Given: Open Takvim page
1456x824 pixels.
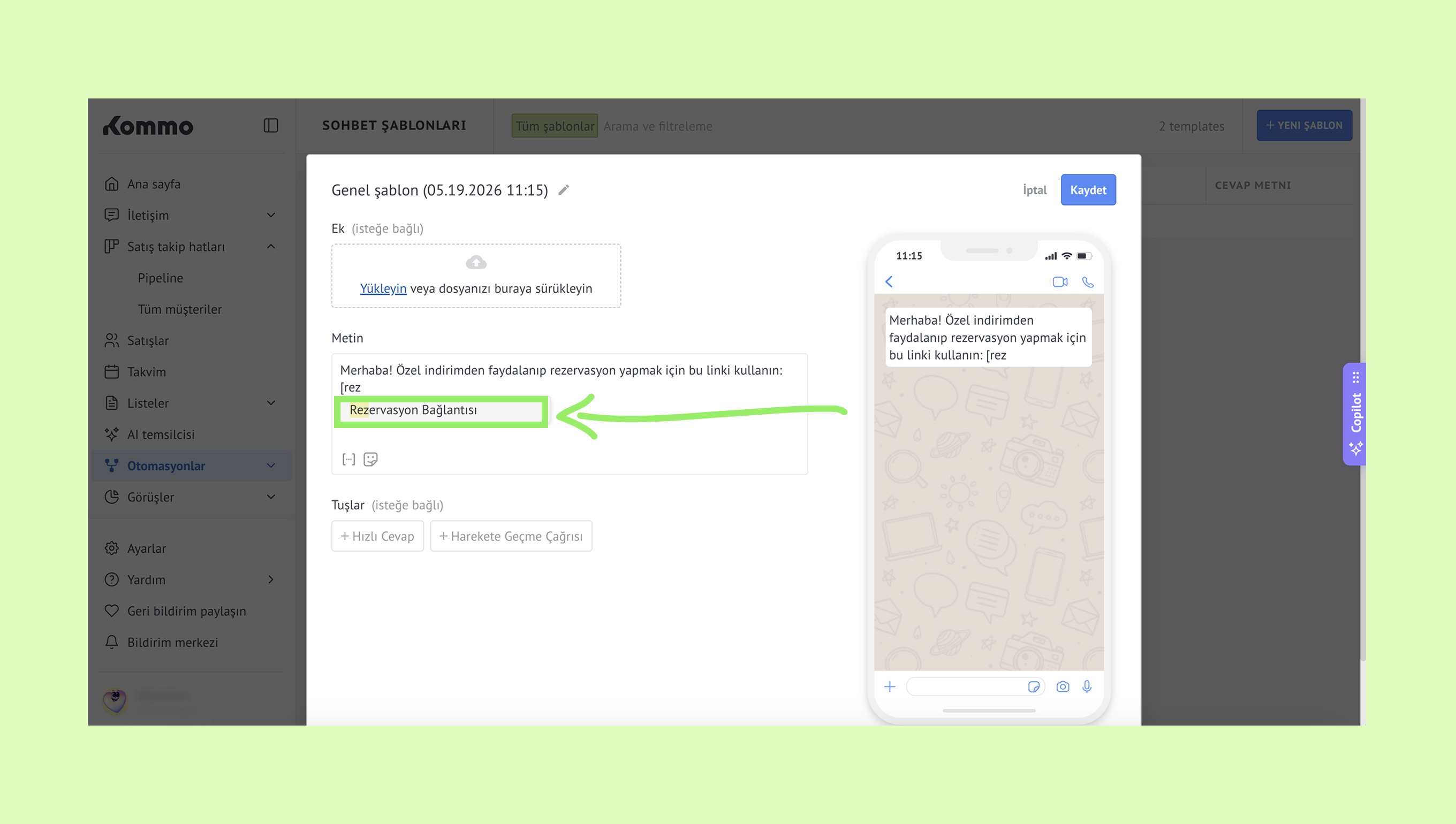Looking at the screenshot, I should click(x=147, y=372).
